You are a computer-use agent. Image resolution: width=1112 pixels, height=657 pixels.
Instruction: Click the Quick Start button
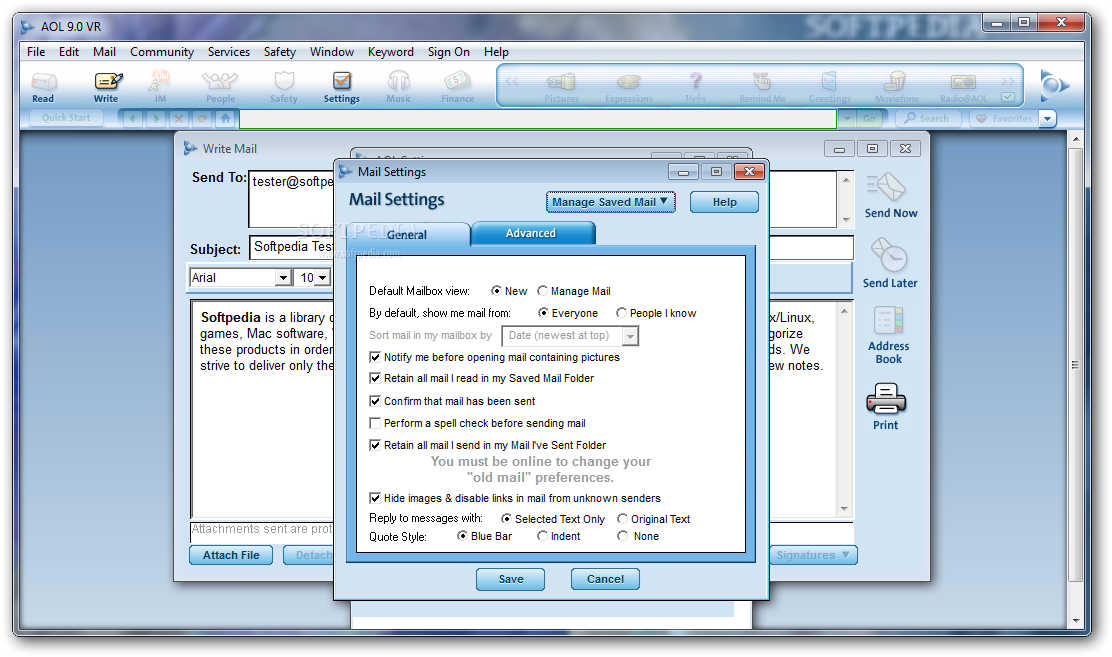coord(66,118)
